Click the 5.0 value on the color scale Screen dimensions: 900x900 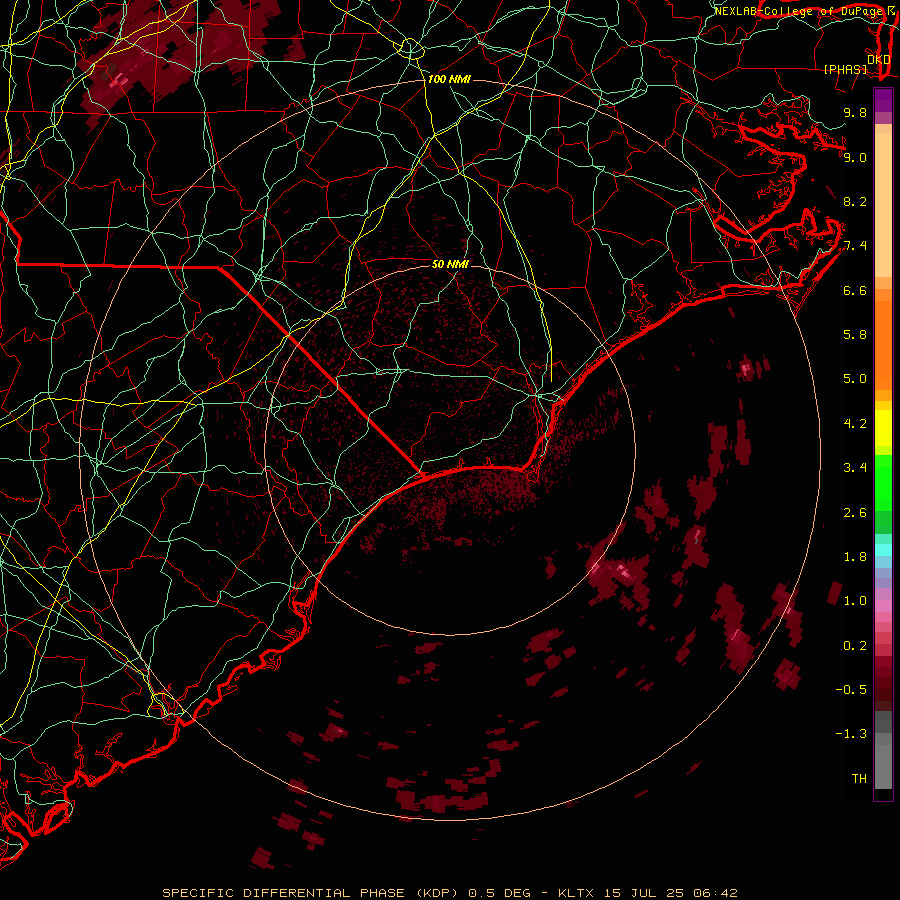click(855, 379)
